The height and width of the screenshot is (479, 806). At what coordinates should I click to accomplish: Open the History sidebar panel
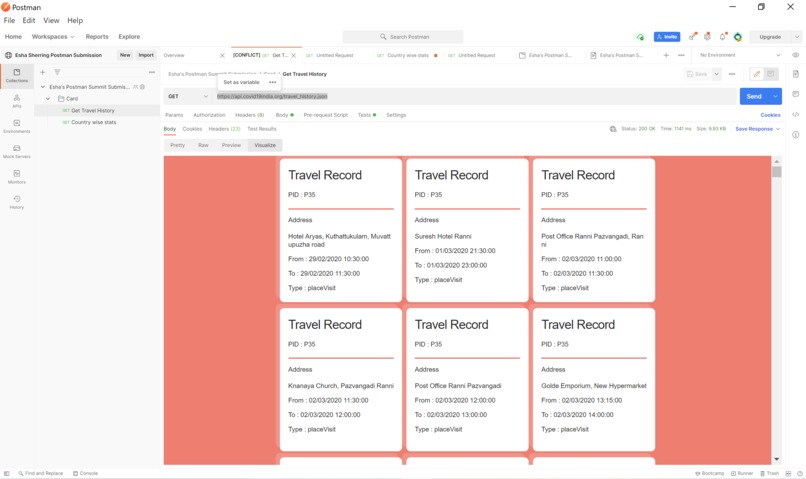pos(16,202)
